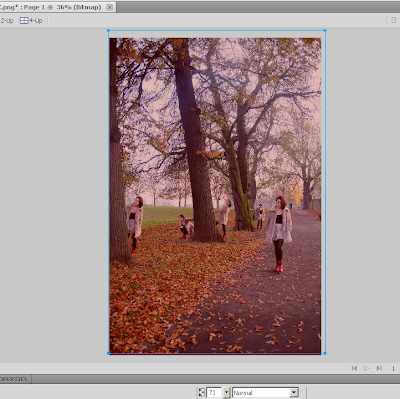Click the top-right bitmap selection handle
Screen dimensions: 400x399
tap(325, 31)
